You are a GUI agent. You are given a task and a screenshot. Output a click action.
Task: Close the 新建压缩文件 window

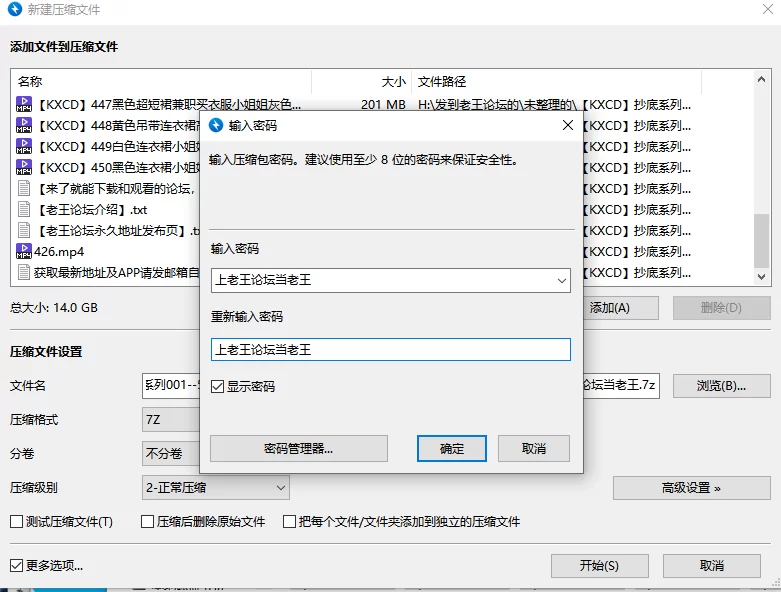[768, 9]
